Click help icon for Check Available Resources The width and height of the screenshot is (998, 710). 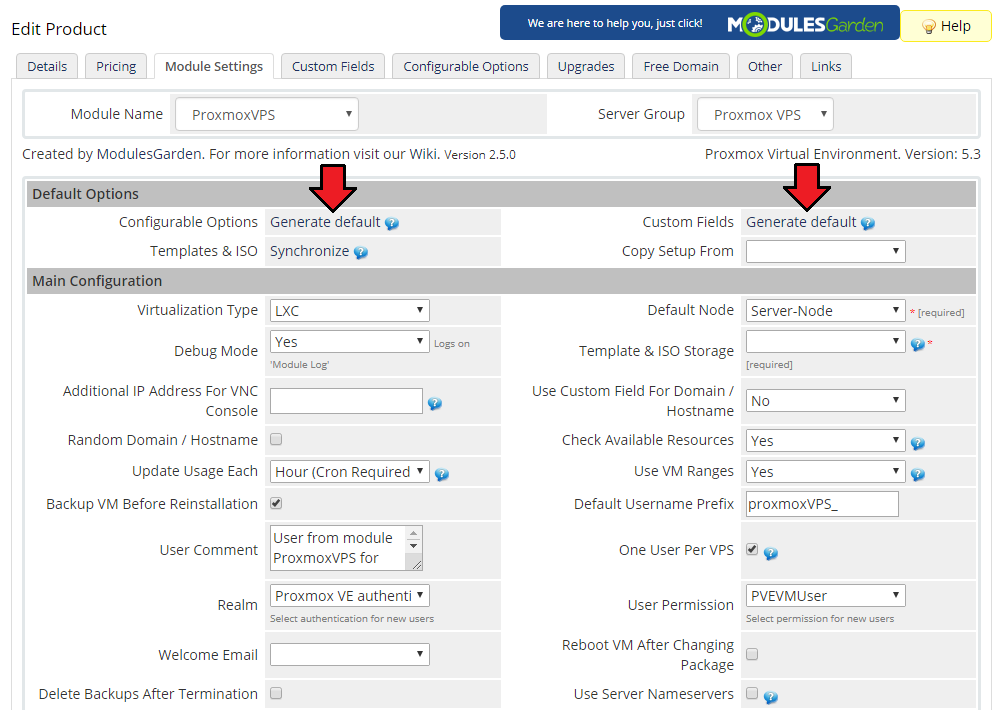pyautogui.click(x=917, y=443)
